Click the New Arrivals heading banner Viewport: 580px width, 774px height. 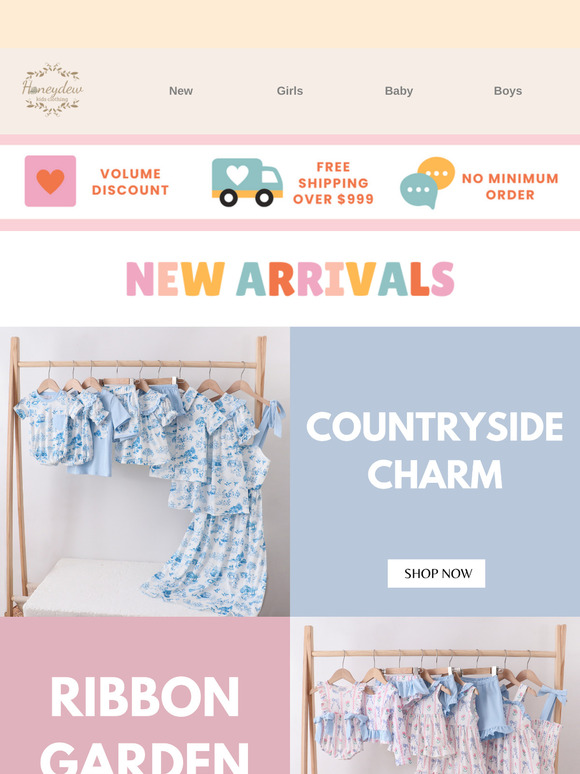click(x=290, y=279)
